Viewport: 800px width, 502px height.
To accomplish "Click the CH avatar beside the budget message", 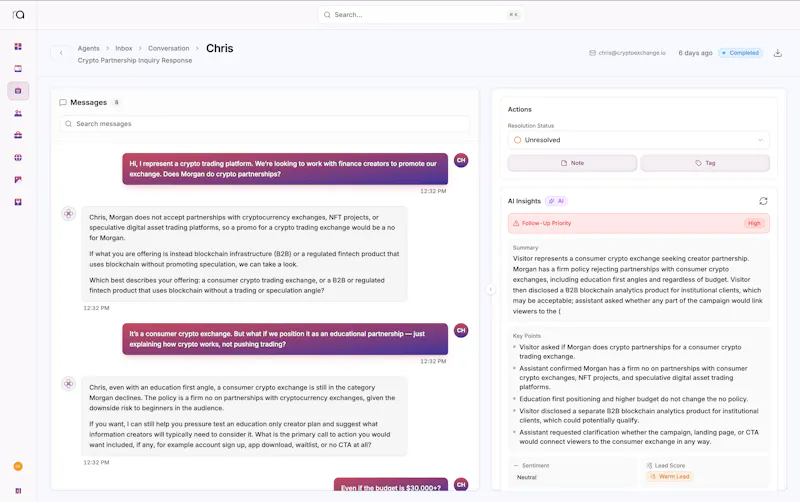I will pos(461,485).
